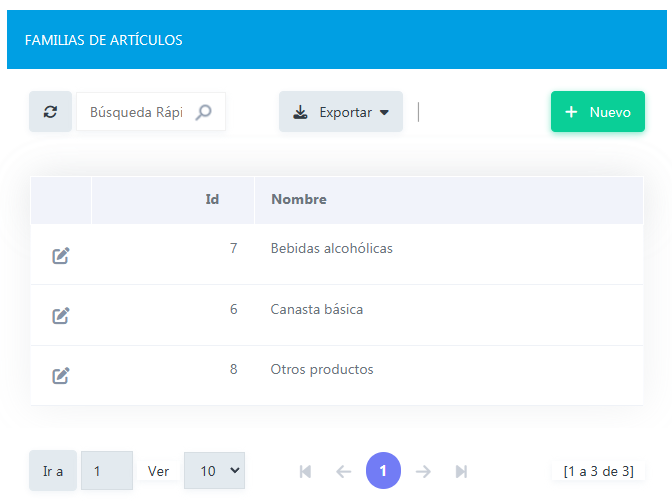Go to the previous page arrow
The height and width of the screenshot is (501, 672).
point(343,471)
